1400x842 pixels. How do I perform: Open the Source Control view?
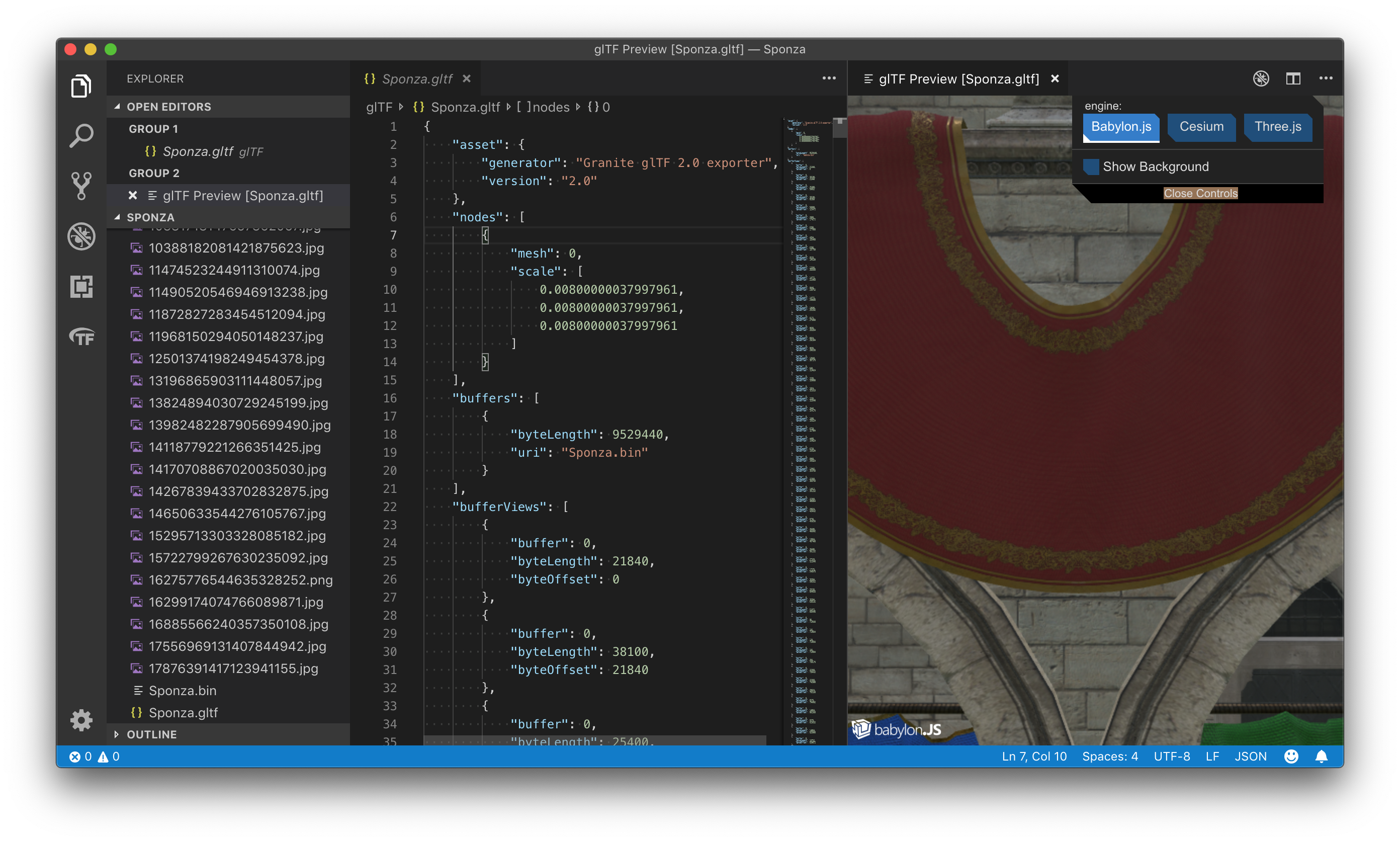[81, 186]
